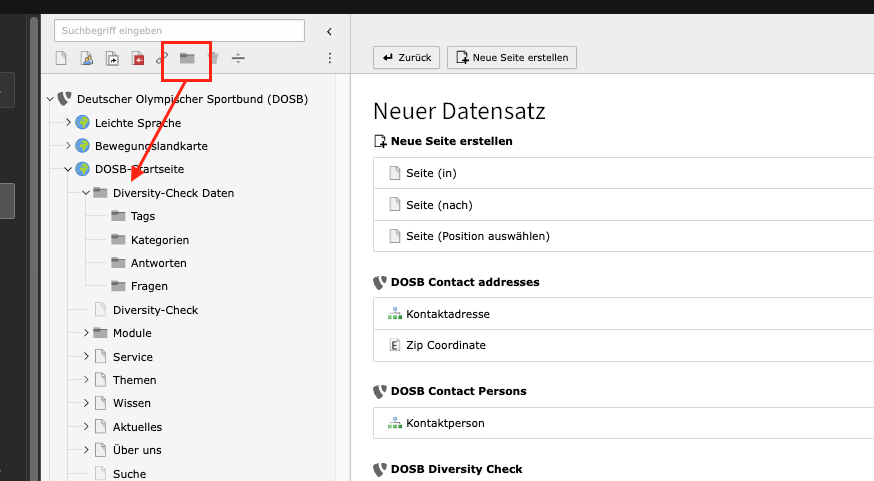Image resolution: width=874 pixels, height=481 pixels.
Task: Click page icon beside Über uns
Action: [100, 449]
